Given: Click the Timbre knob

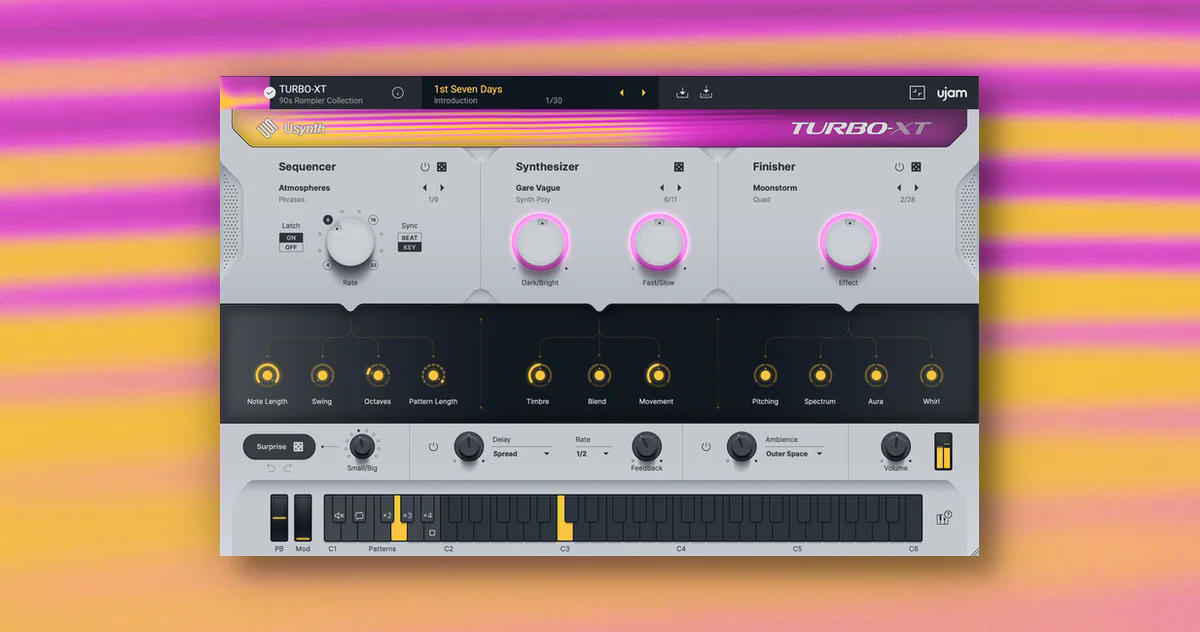Looking at the screenshot, I should 539,375.
